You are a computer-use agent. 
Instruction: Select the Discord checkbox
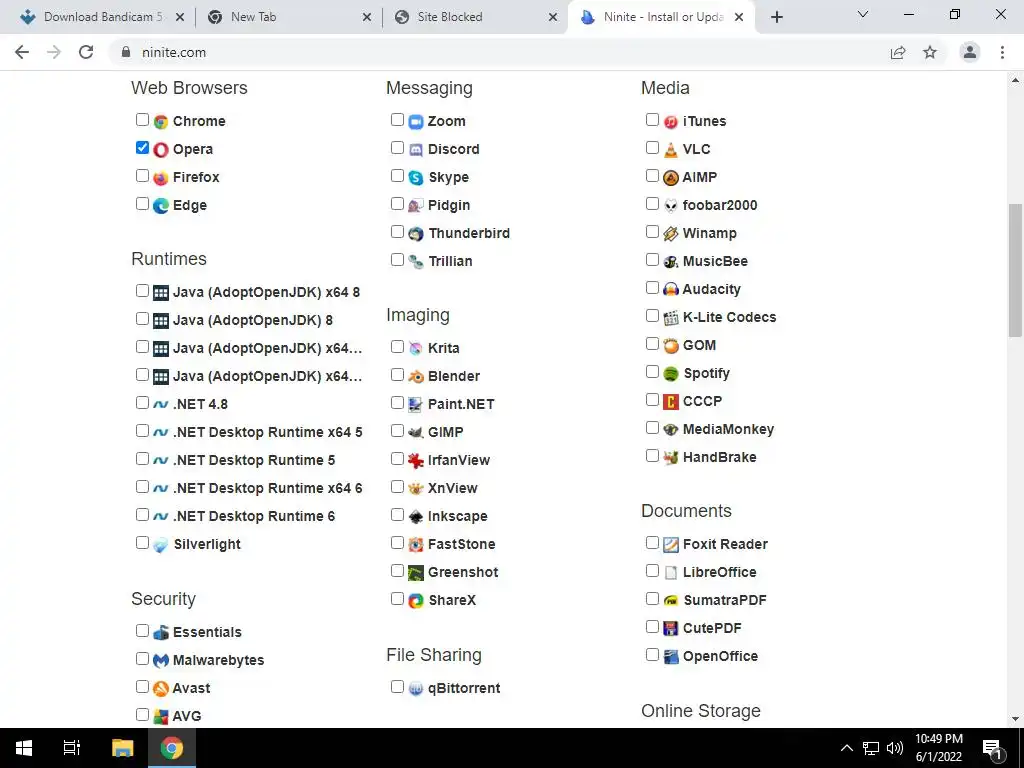(397, 148)
